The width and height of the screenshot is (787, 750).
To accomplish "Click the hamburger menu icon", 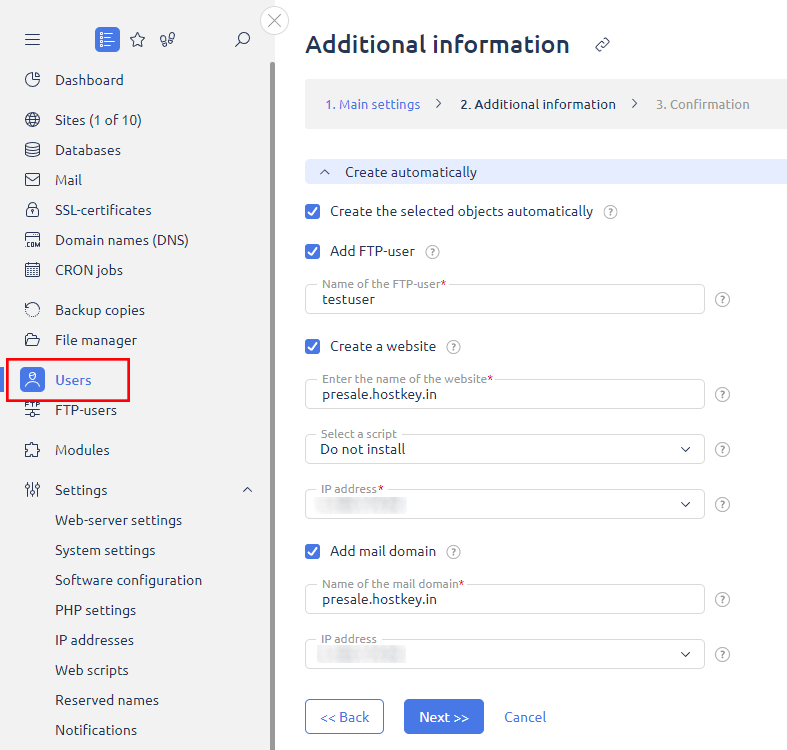I will pyautogui.click(x=33, y=40).
